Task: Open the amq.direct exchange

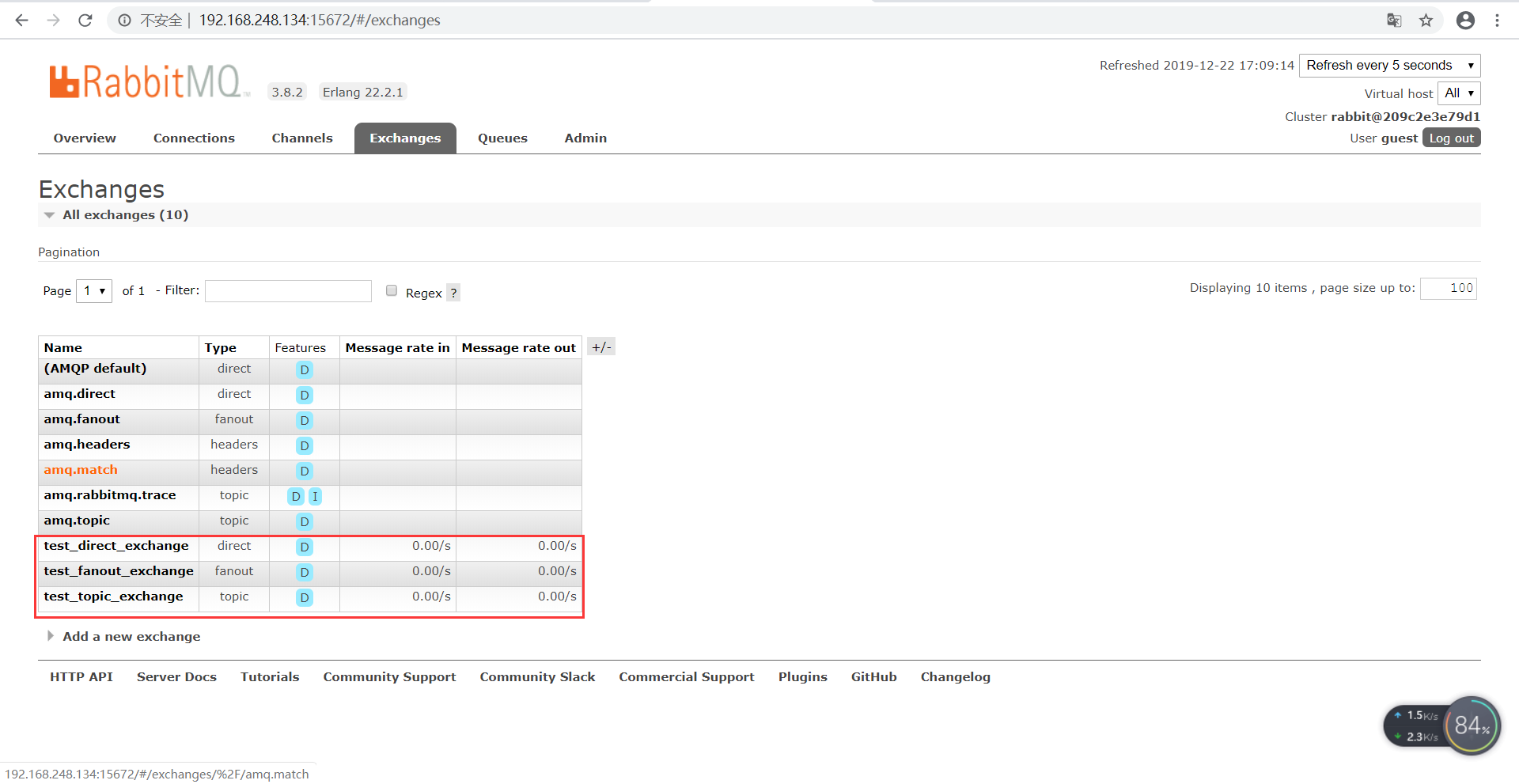Action: (x=79, y=394)
